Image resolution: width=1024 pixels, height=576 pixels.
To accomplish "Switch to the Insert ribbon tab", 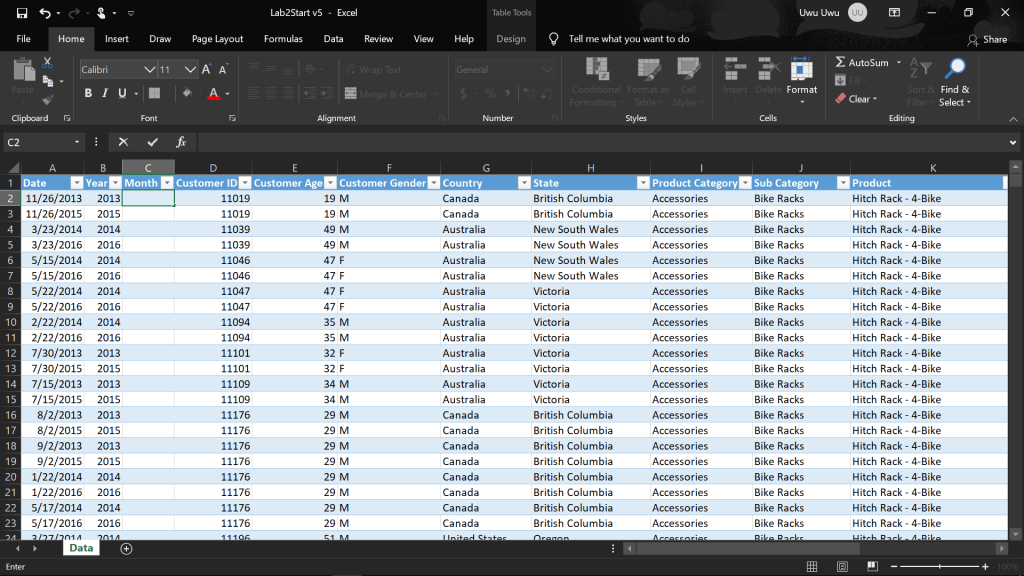I will point(117,39).
